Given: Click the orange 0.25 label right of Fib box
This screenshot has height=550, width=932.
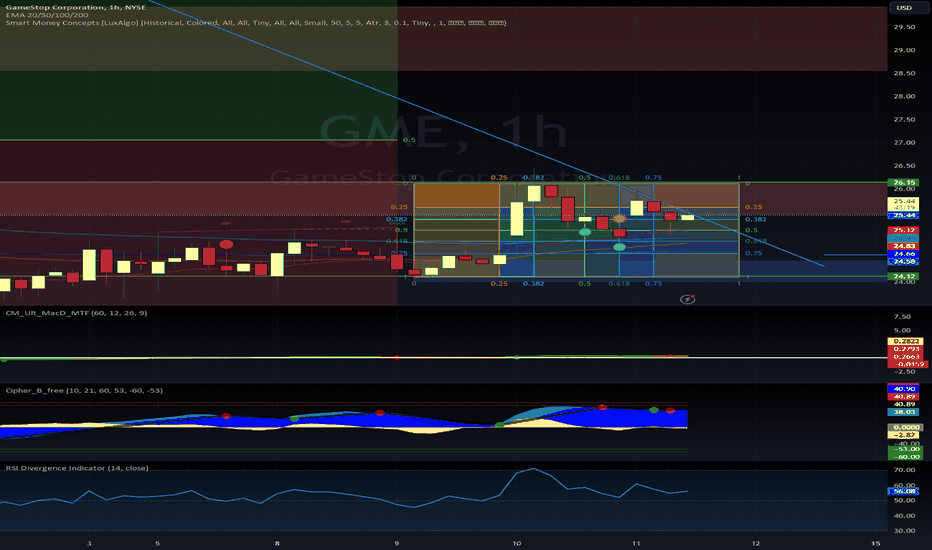Looking at the screenshot, I should (x=753, y=207).
